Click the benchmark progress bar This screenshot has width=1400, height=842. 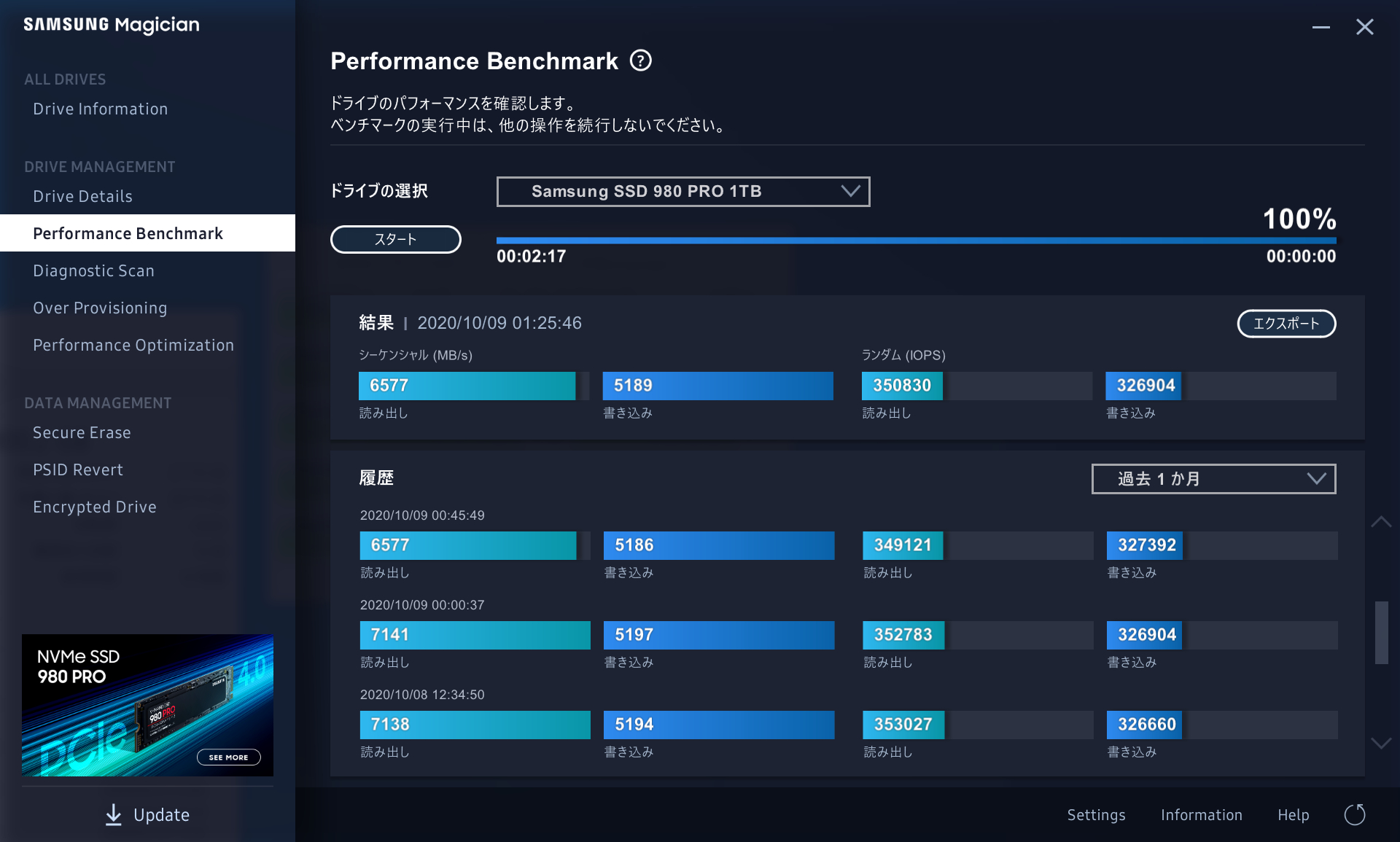coord(915,240)
